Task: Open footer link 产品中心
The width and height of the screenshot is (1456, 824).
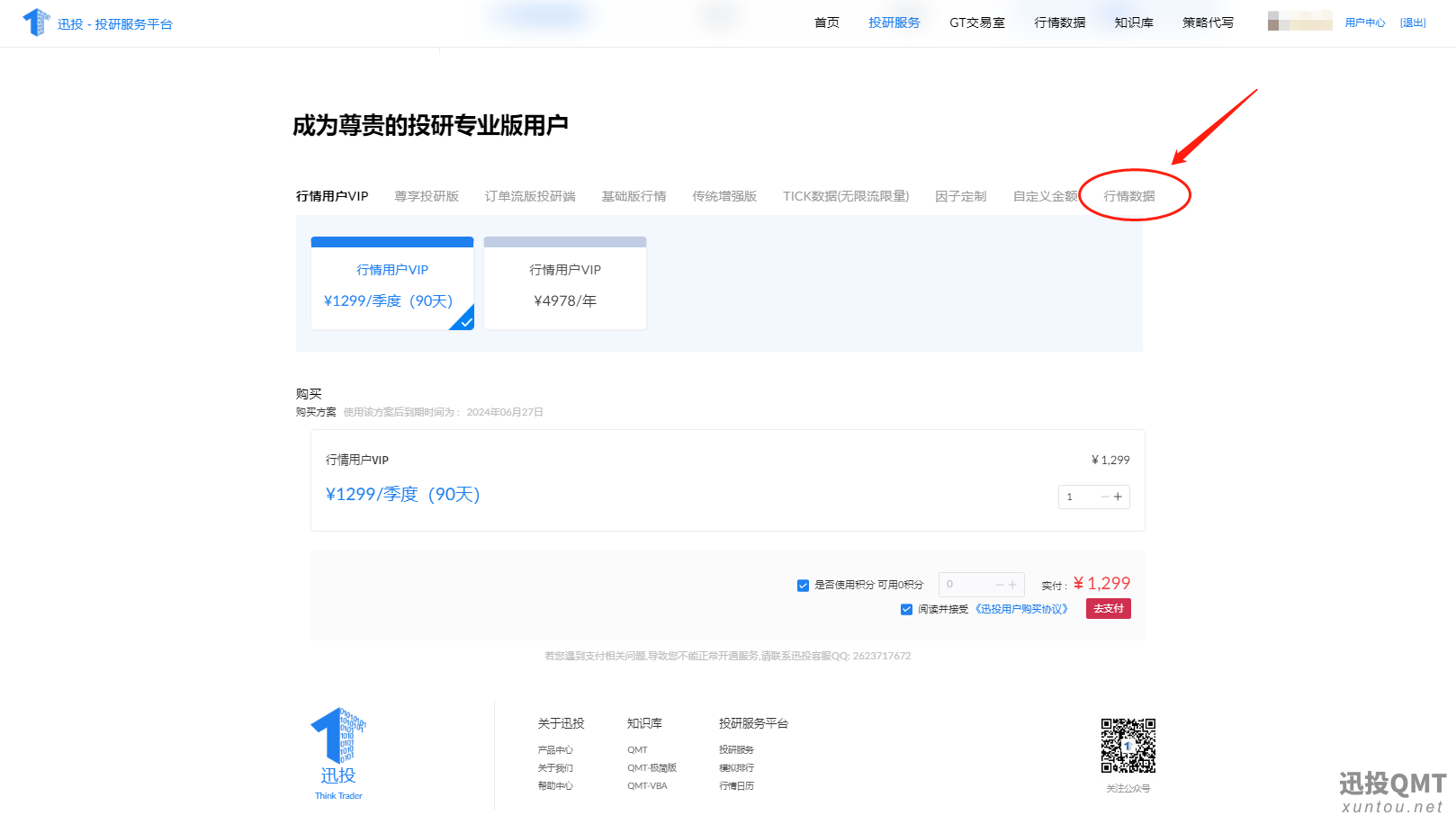Action: (555, 750)
